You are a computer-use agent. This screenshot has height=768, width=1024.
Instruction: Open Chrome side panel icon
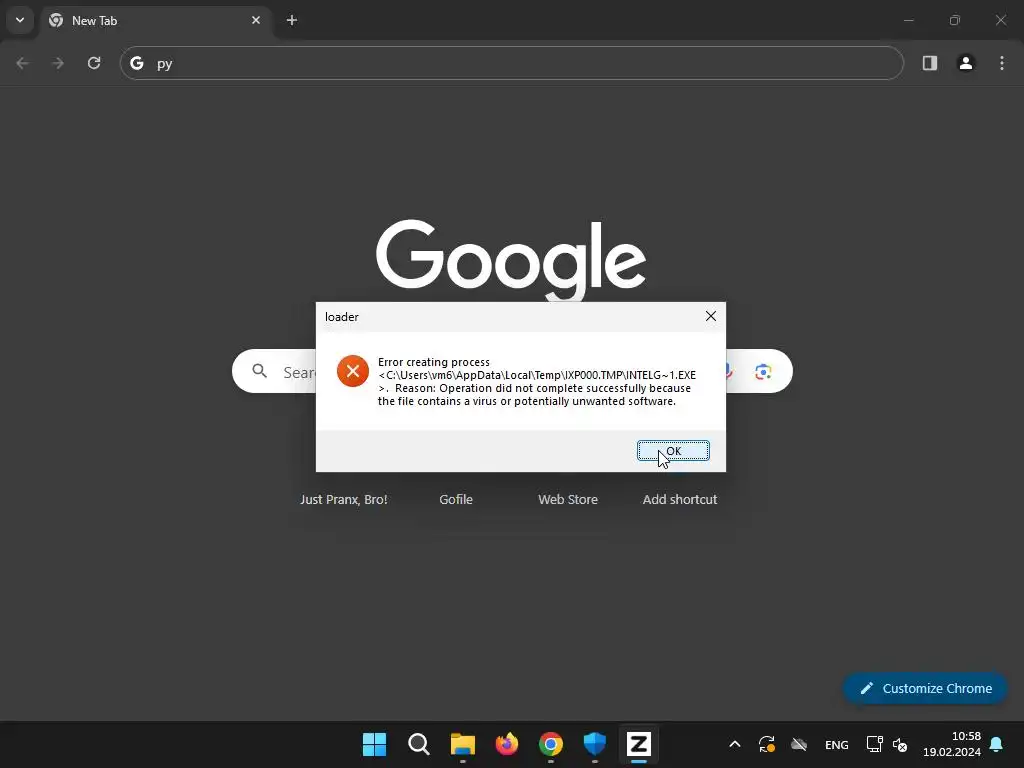pyautogui.click(x=929, y=63)
